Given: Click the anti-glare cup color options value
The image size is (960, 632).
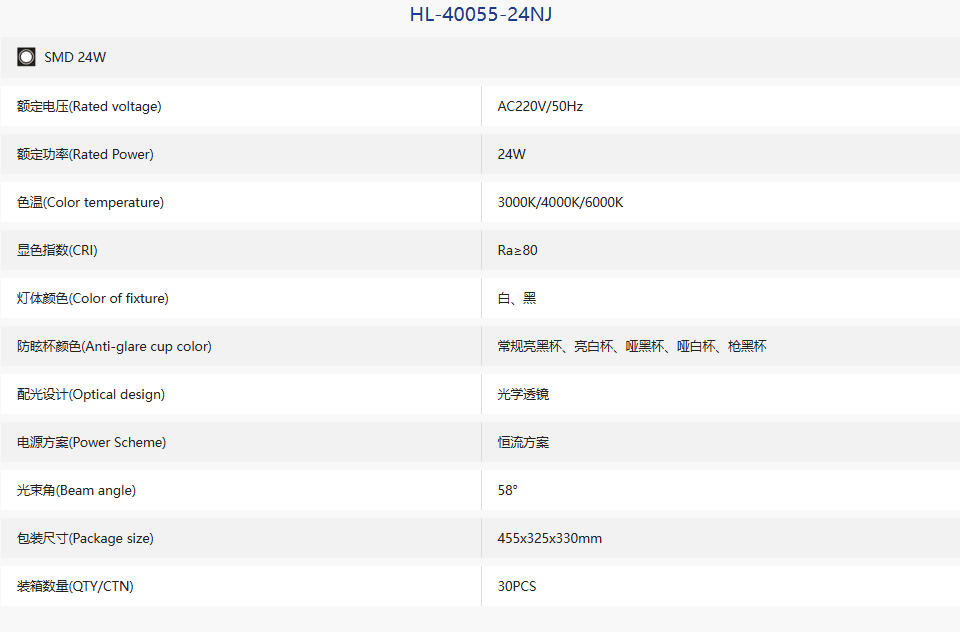Looking at the screenshot, I should click(x=632, y=347).
